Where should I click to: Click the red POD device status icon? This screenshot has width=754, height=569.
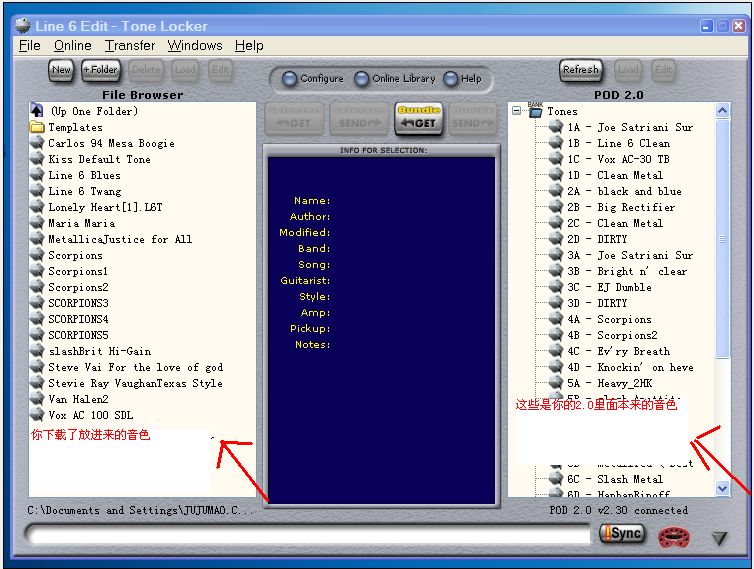point(674,537)
